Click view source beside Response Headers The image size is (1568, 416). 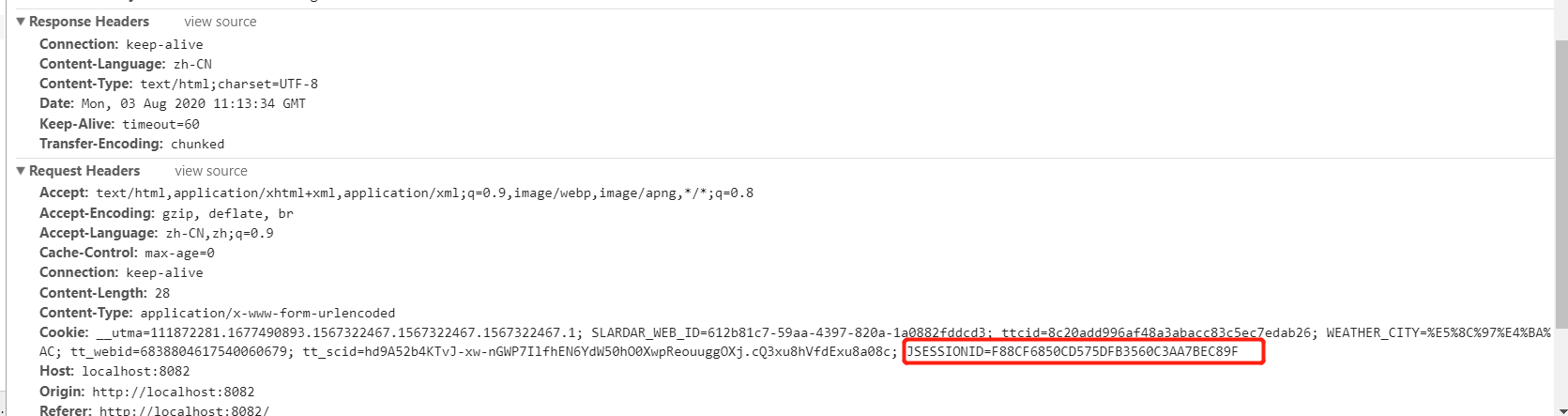tap(220, 22)
